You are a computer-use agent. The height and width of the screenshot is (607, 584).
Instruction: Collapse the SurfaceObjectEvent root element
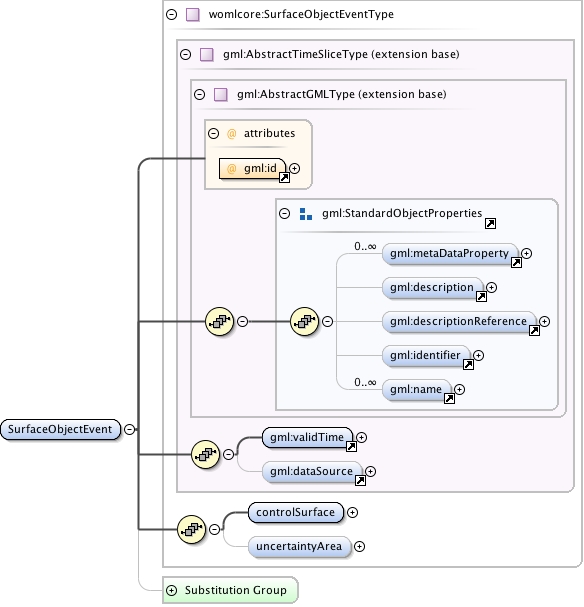click(x=130, y=429)
